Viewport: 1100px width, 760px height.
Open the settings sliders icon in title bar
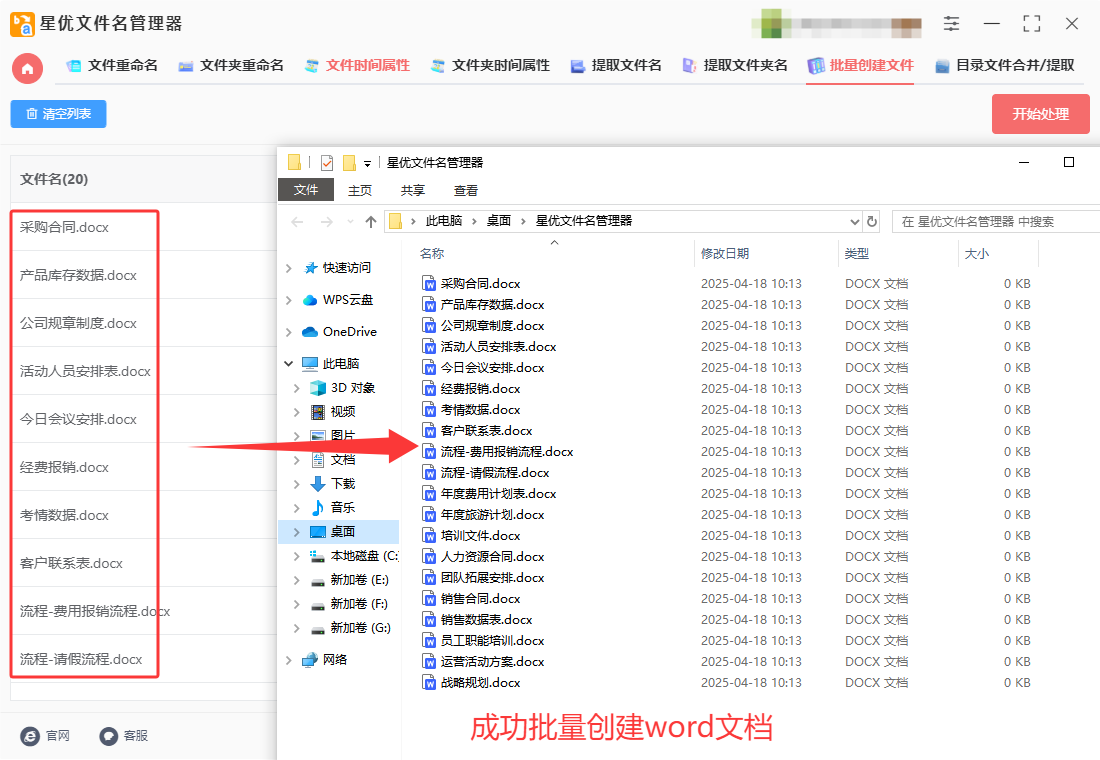tap(951, 24)
